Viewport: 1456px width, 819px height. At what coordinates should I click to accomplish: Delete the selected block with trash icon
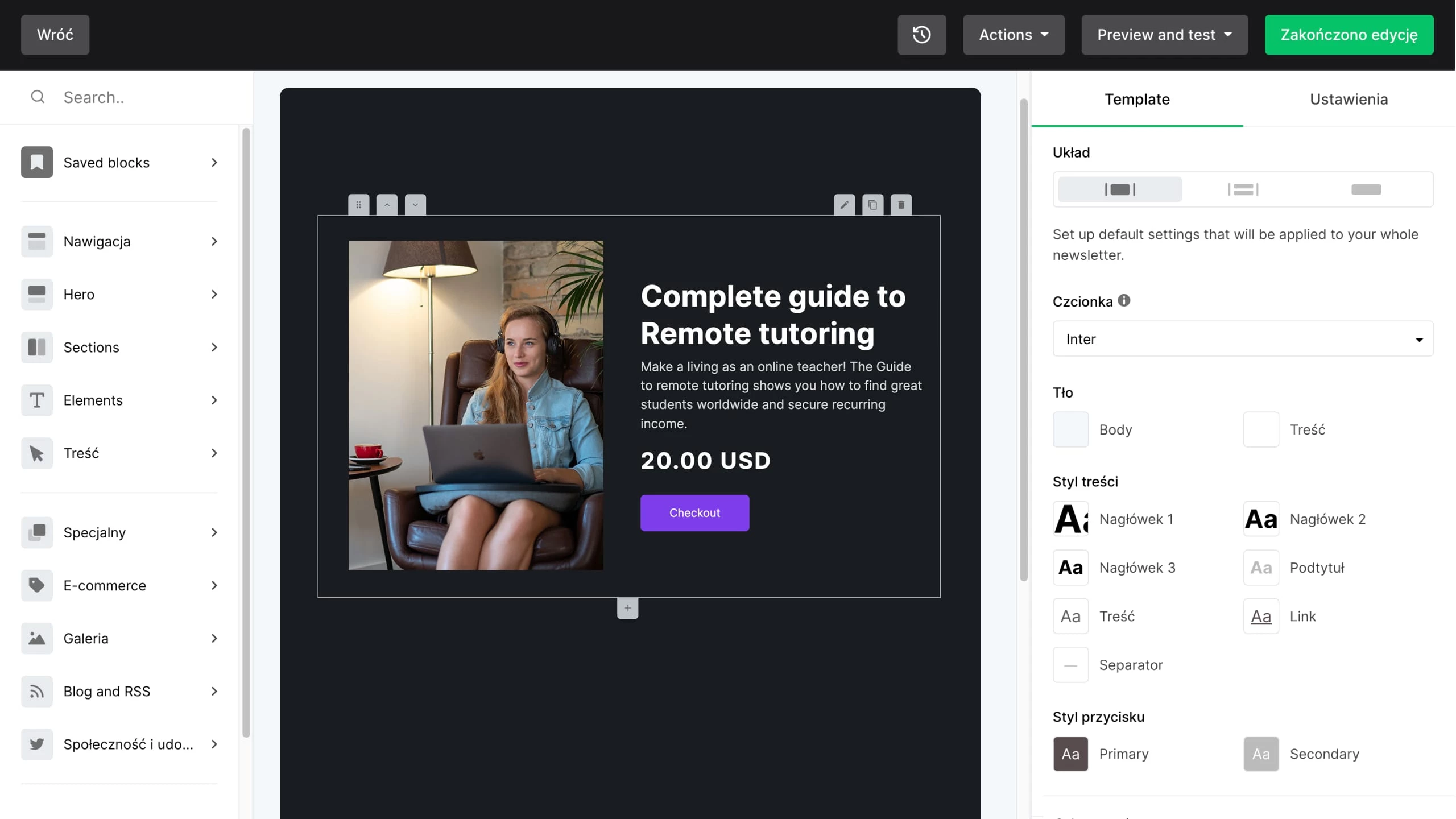(x=901, y=205)
